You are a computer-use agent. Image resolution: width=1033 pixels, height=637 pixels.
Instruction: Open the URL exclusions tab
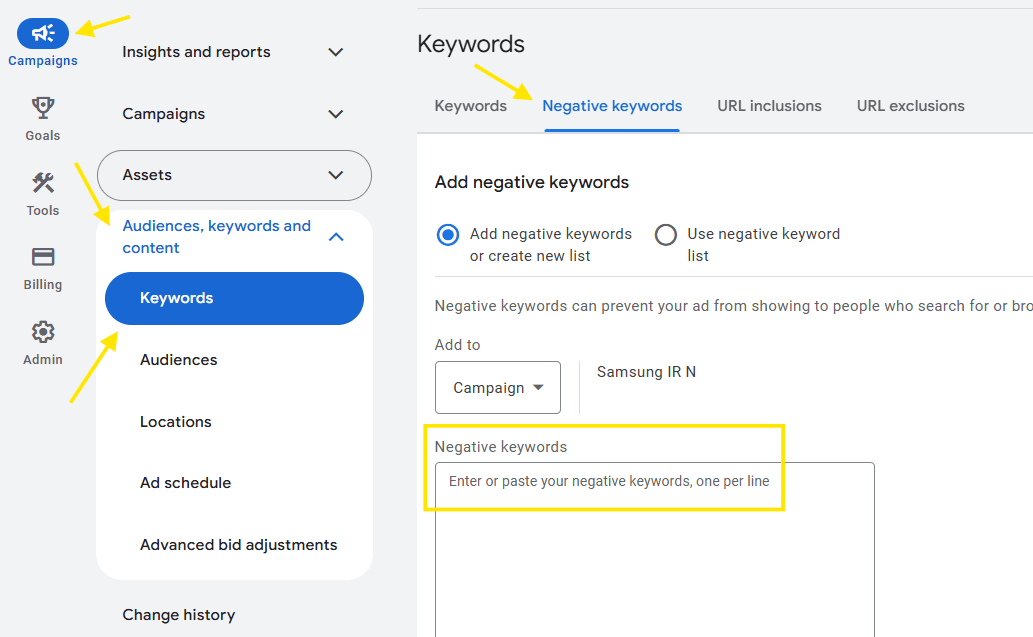[x=910, y=106]
